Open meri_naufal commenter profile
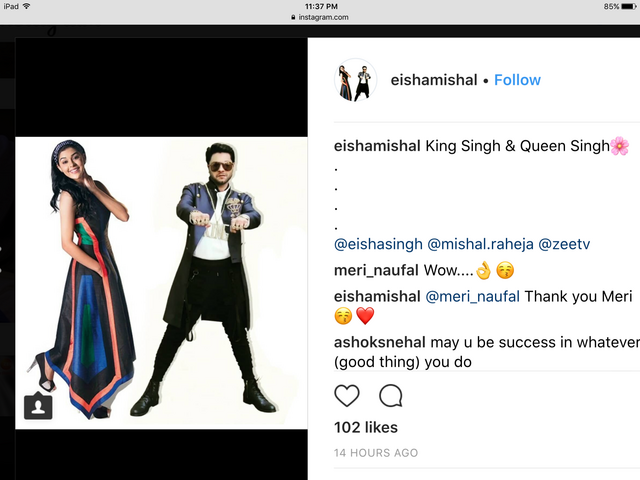The image size is (640, 480). tap(376, 270)
